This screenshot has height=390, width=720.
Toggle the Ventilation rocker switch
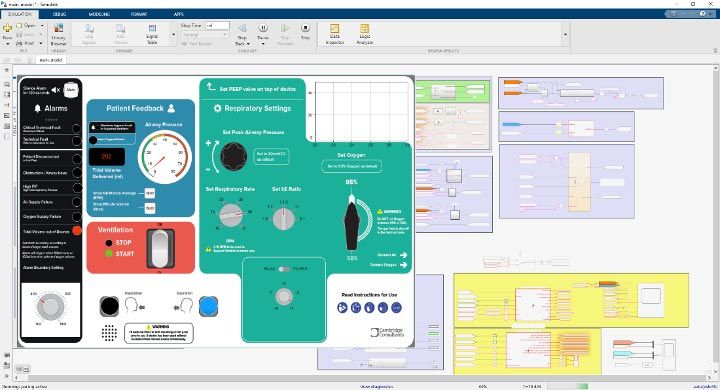click(160, 249)
